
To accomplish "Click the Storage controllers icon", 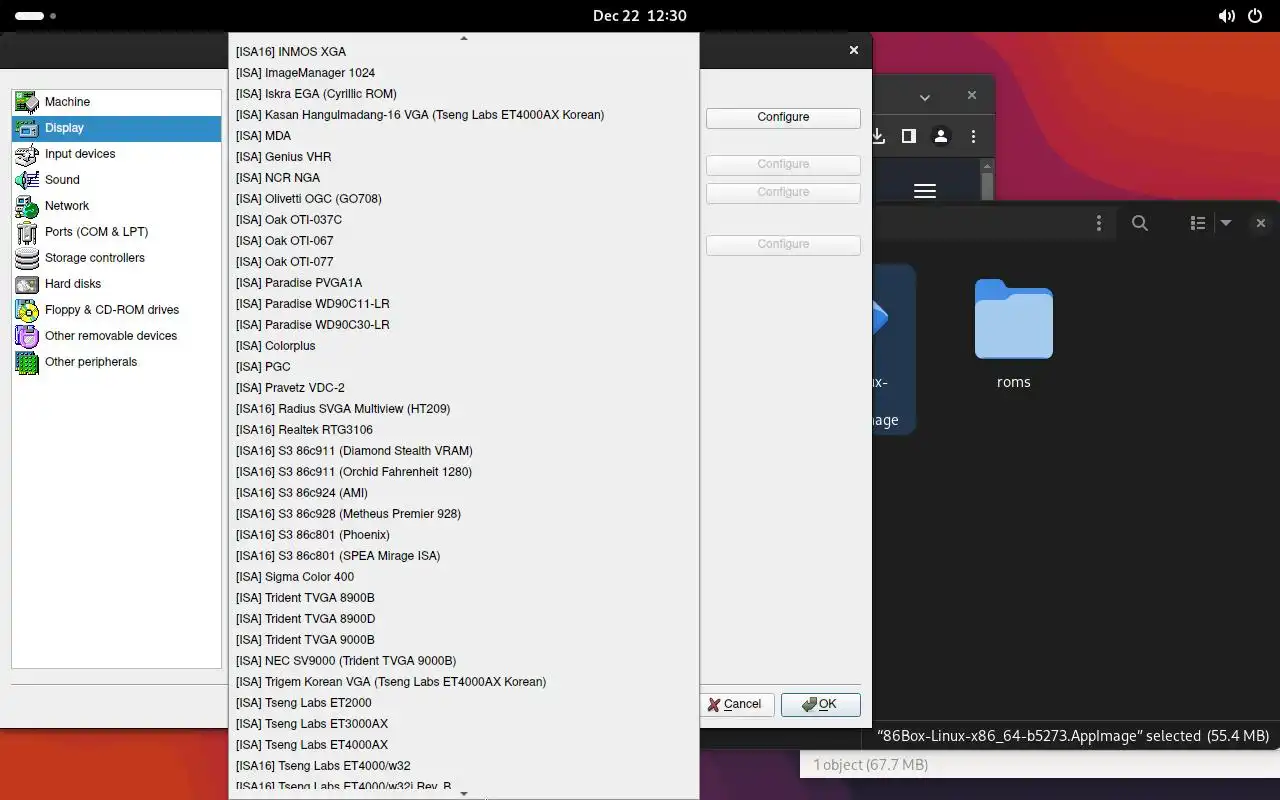I will click(x=27, y=258).
